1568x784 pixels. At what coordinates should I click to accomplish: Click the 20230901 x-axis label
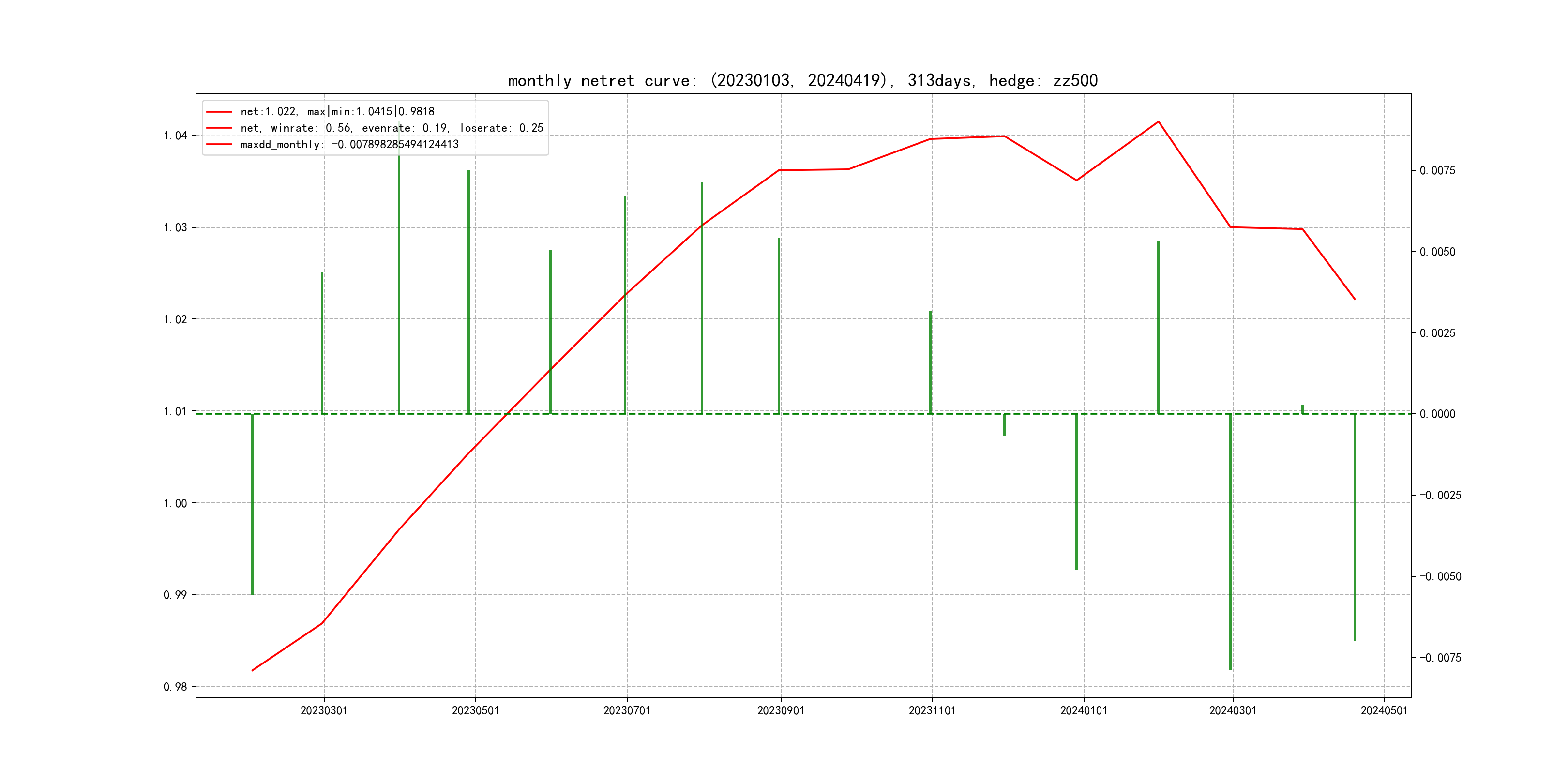coord(780,710)
